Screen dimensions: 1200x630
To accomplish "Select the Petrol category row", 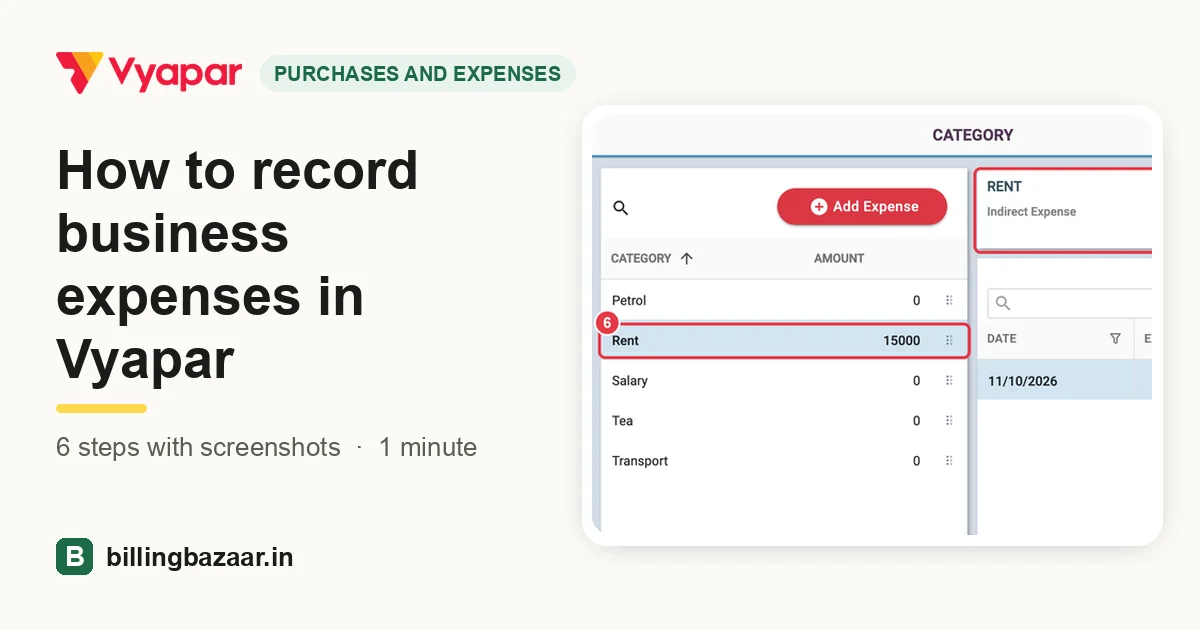I will [783, 300].
